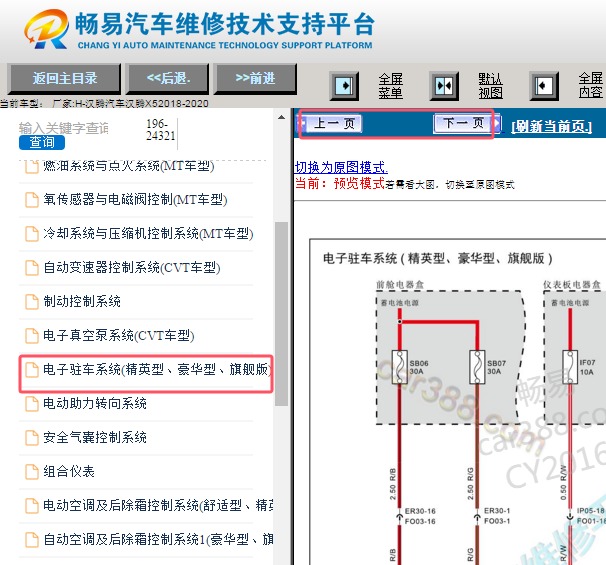Click the sidebar scroll up arrow
Screen dimensions: 606x565
281,117
